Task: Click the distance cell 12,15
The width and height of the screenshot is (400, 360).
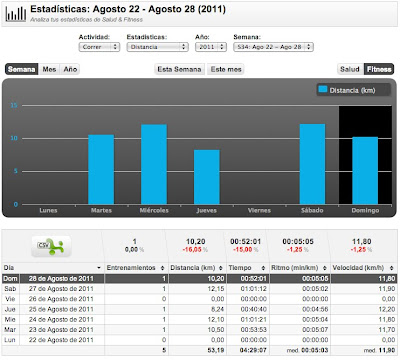Action: 216,289
